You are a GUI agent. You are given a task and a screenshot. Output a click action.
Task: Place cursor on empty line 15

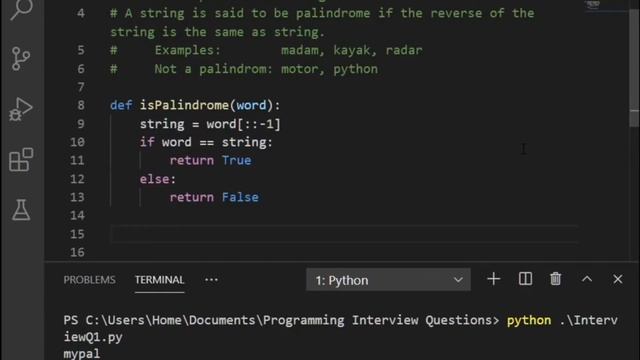tap(344, 234)
